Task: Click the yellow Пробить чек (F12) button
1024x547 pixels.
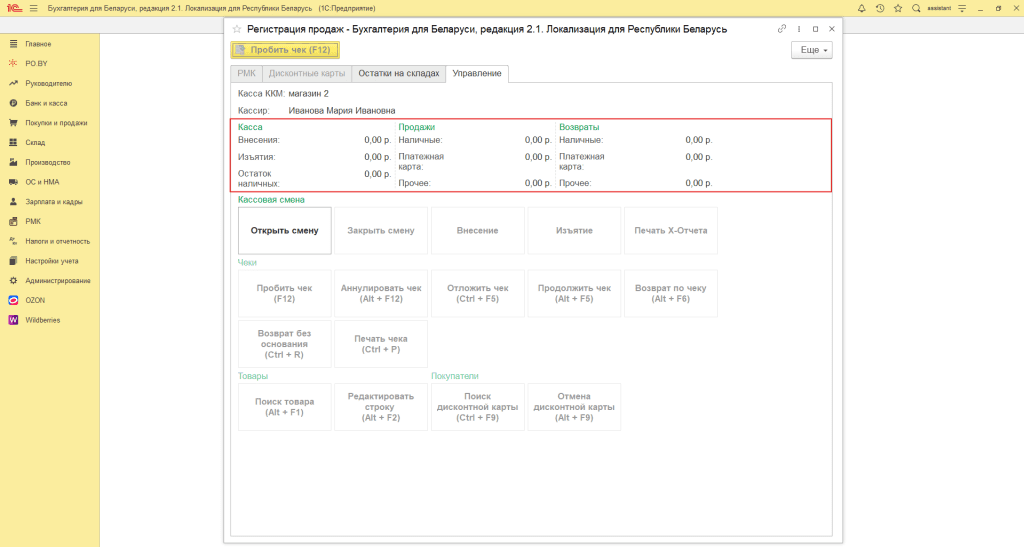Action: 285,50
